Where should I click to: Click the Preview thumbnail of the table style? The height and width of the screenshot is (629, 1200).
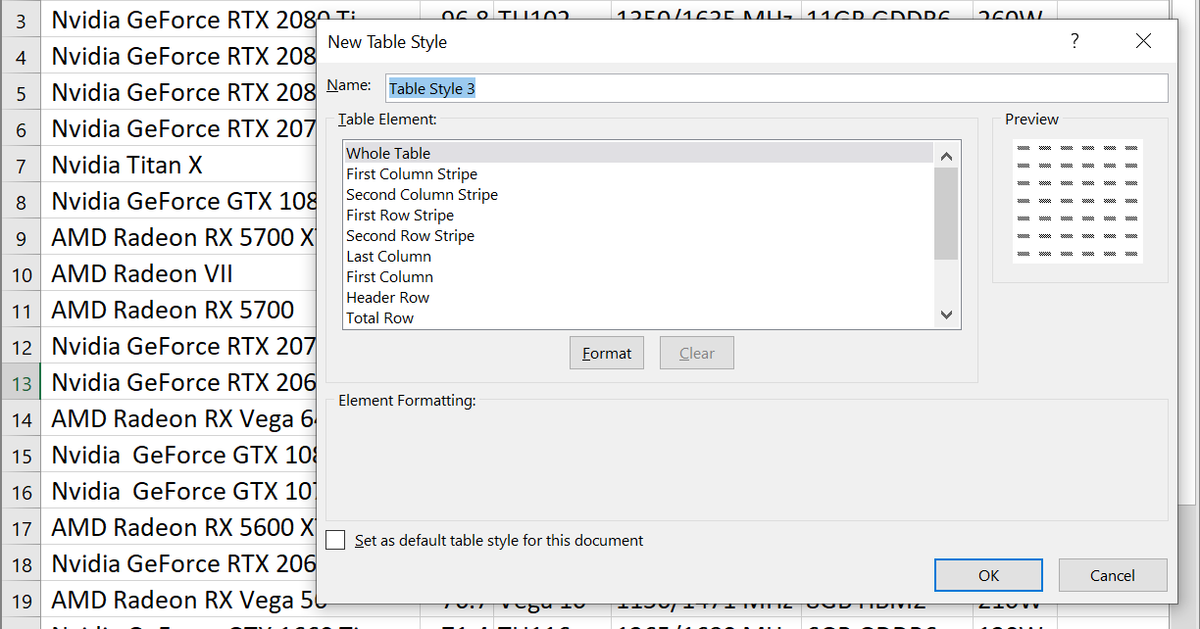coord(1078,200)
